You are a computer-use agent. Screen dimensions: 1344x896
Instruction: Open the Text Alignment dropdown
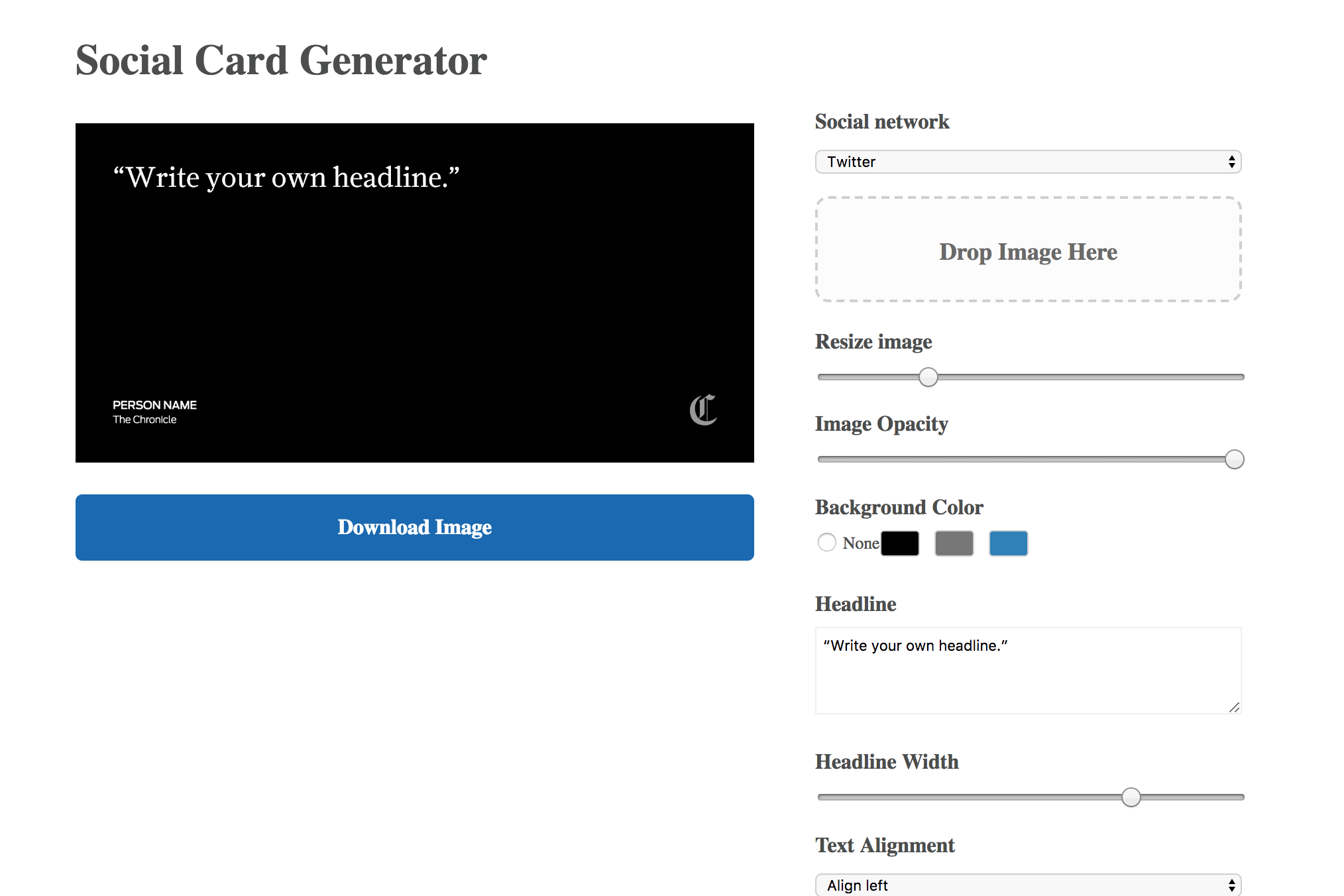click(1027, 885)
